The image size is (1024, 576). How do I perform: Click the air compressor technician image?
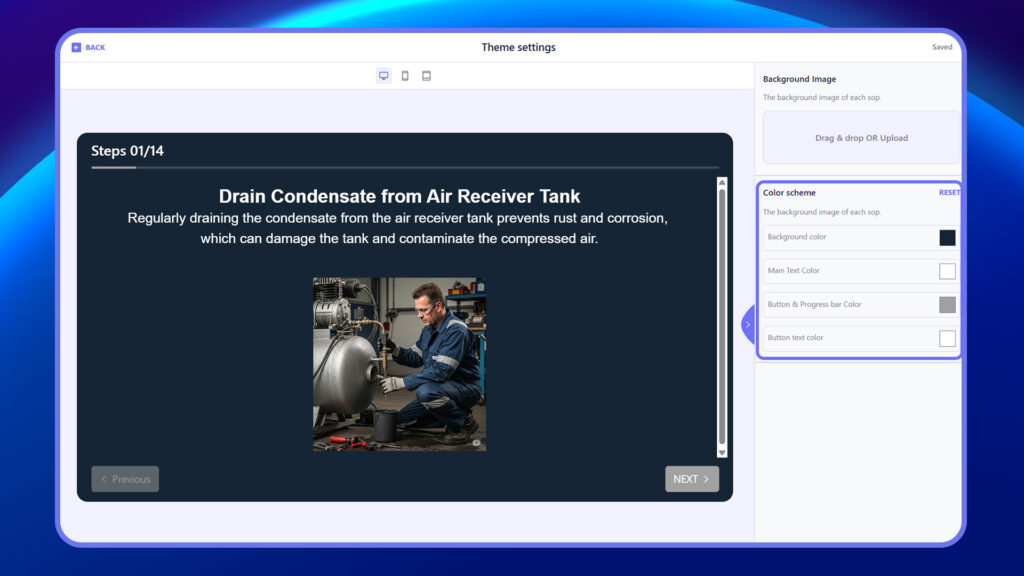click(399, 364)
